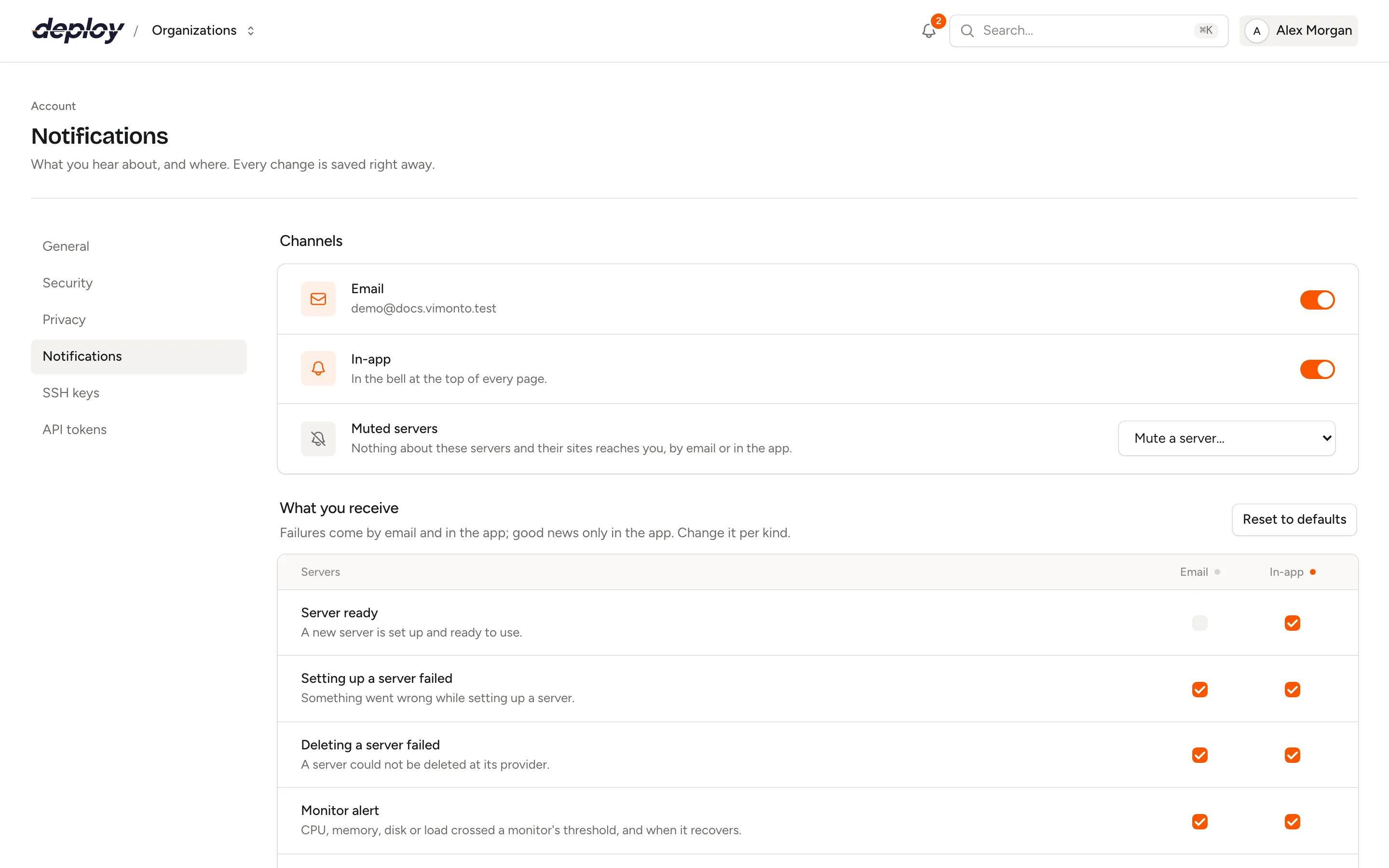Go to General settings

(x=139, y=246)
